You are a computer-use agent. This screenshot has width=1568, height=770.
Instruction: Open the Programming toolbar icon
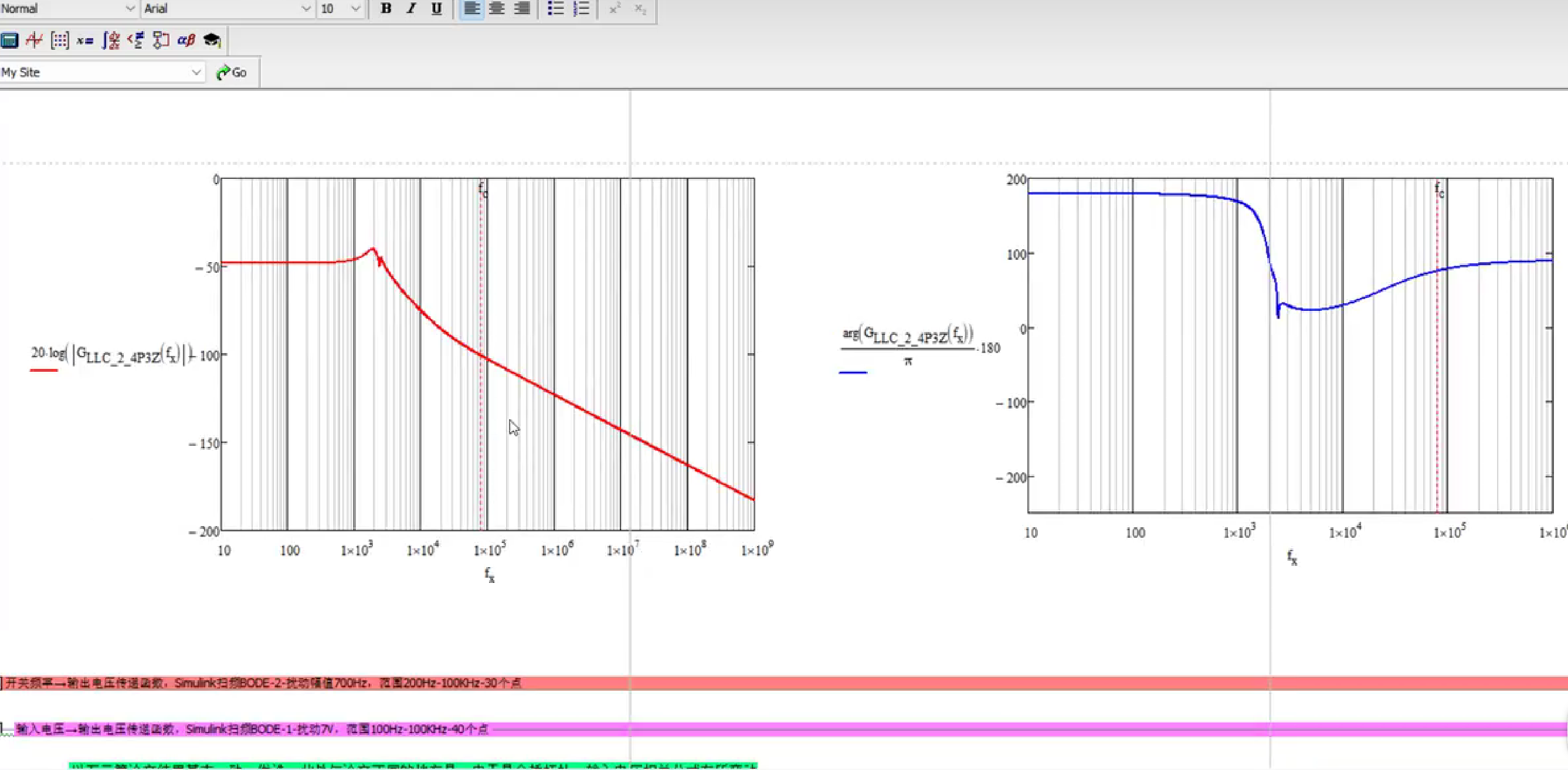point(161,41)
